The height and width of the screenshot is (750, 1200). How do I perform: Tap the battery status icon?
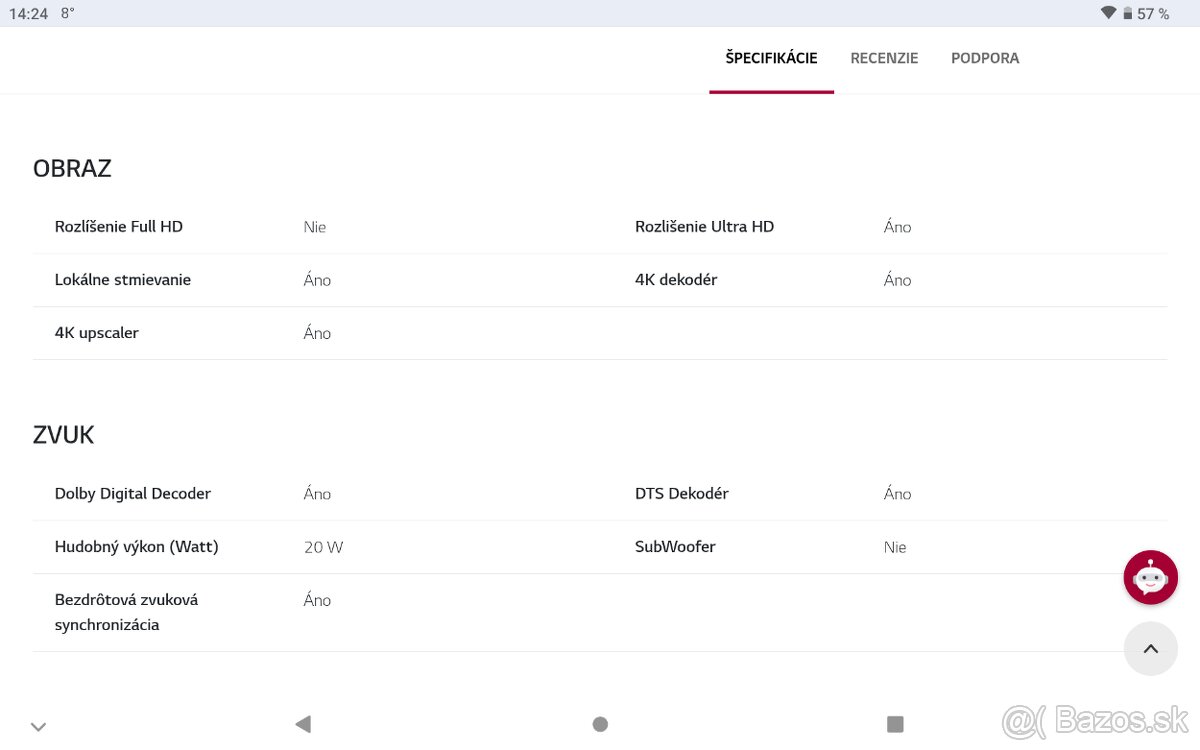1128,14
